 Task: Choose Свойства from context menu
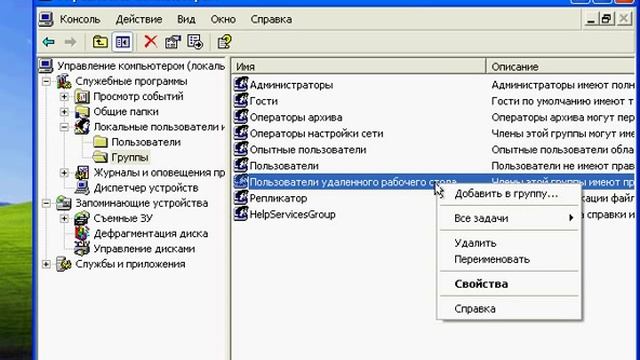coord(509,284)
